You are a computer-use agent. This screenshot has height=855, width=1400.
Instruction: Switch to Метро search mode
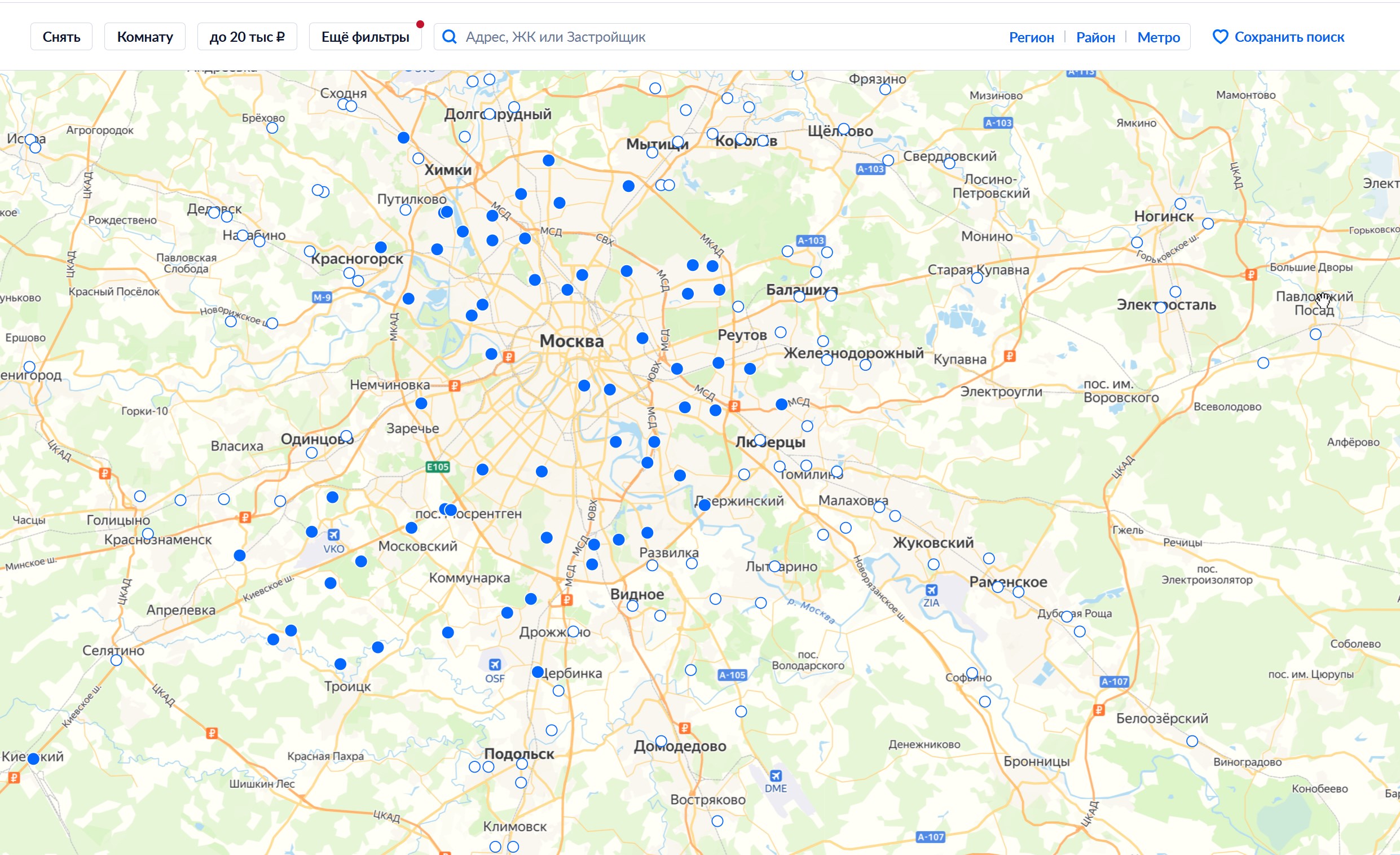point(1158,37)
